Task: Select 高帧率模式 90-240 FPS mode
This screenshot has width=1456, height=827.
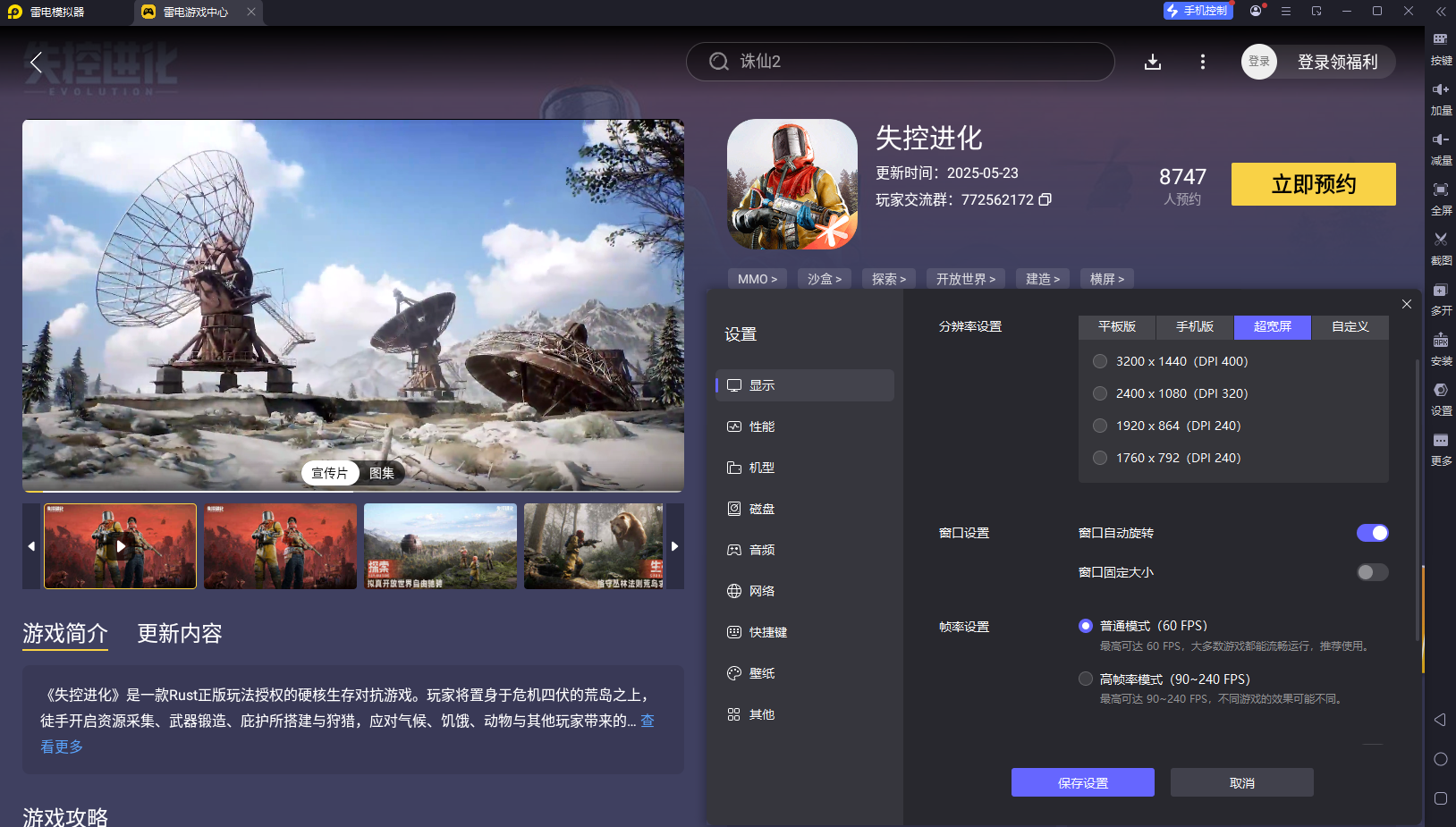Action: [1085, 679]
